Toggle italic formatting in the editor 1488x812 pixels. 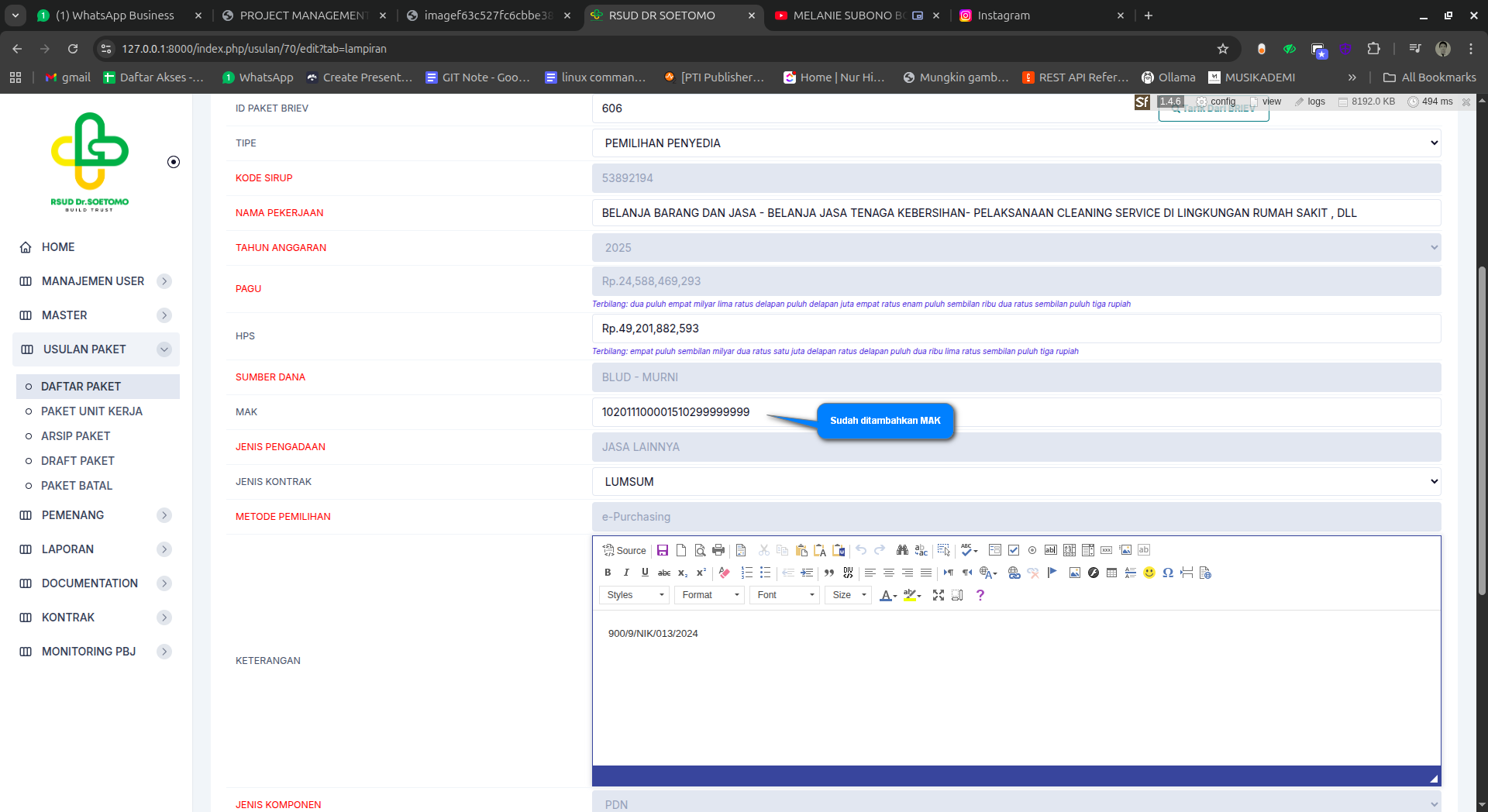point(626,573)
